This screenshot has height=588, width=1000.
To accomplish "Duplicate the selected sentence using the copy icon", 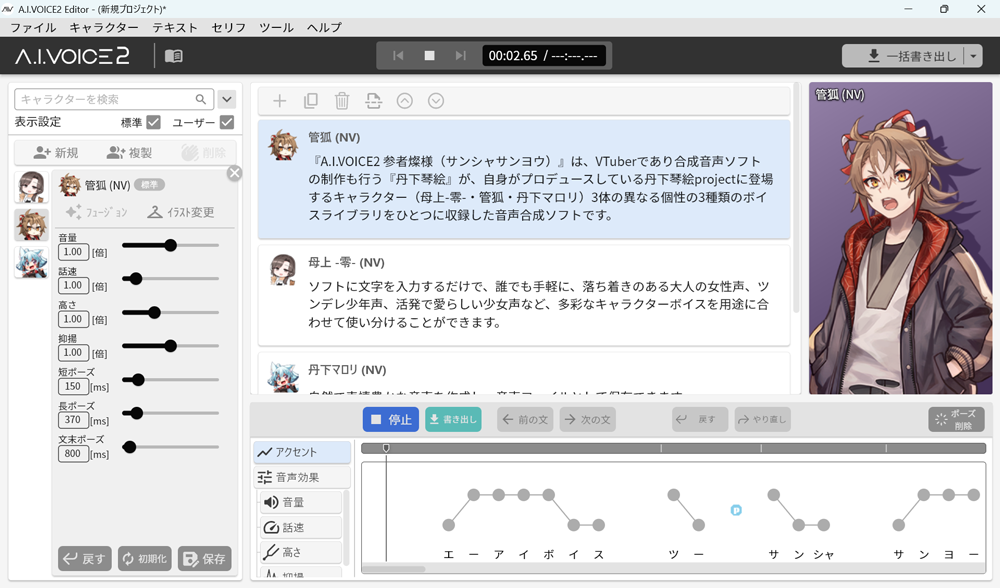I will pos(310,100).
